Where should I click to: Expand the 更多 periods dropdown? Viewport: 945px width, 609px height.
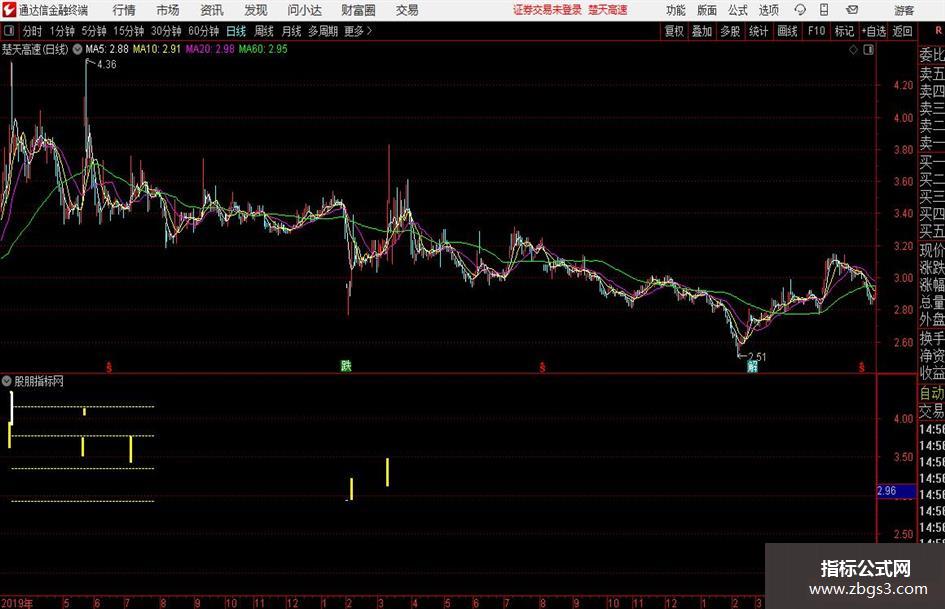[x=359, y=31]
